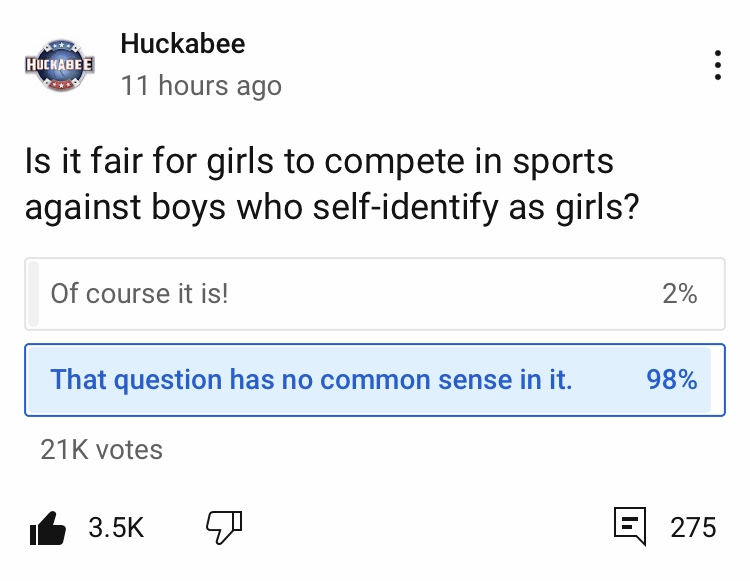Image resolution: width=750 pixels, height=581 pixels.
Task: Click the "21K votes" total
Action: (x=101, y=450)
